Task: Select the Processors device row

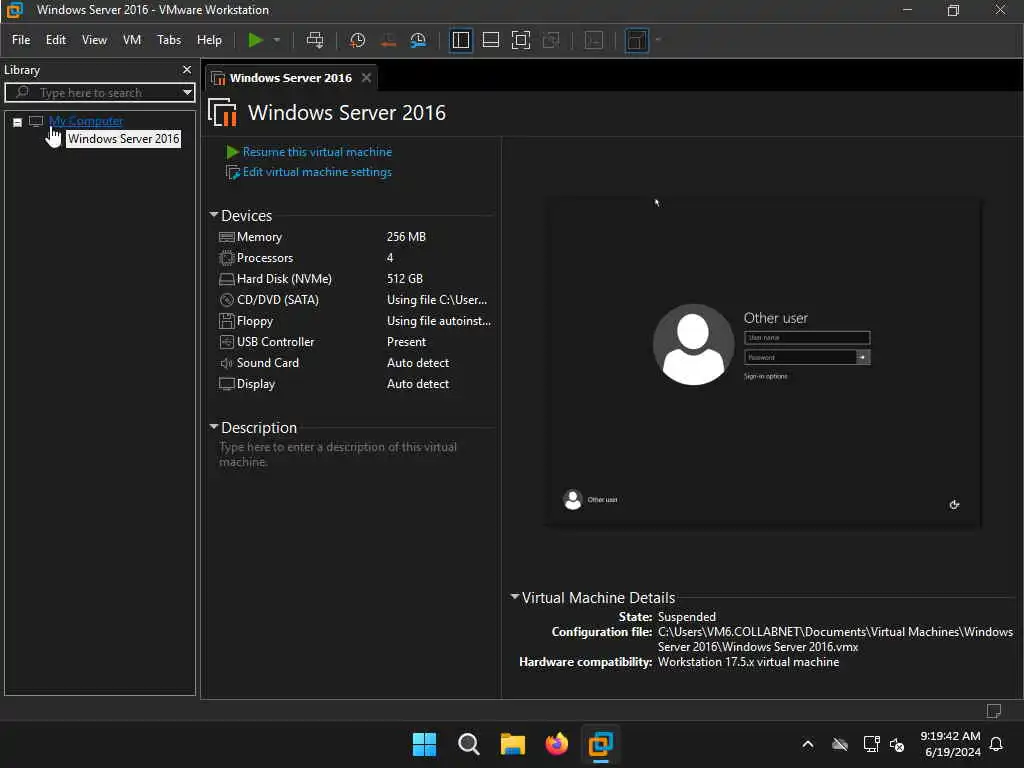Action: [x=355, y=258]
